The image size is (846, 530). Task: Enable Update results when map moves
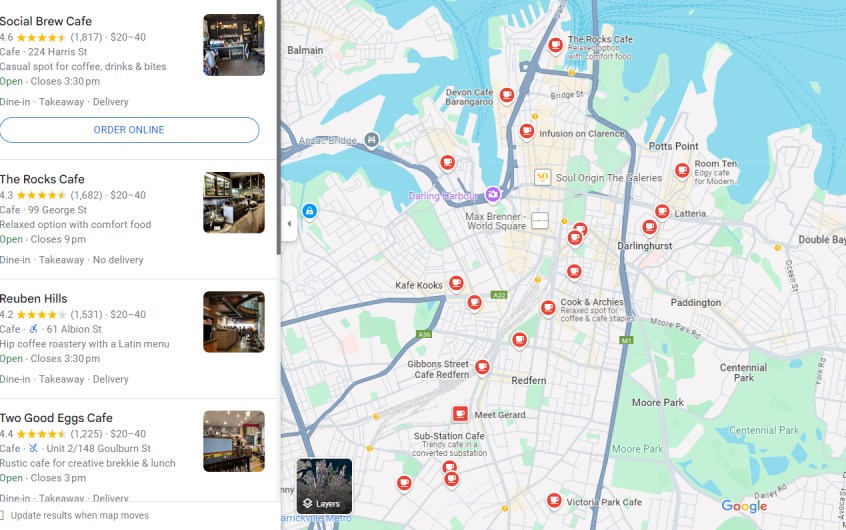pyautogui.click(x=2, y=515)
